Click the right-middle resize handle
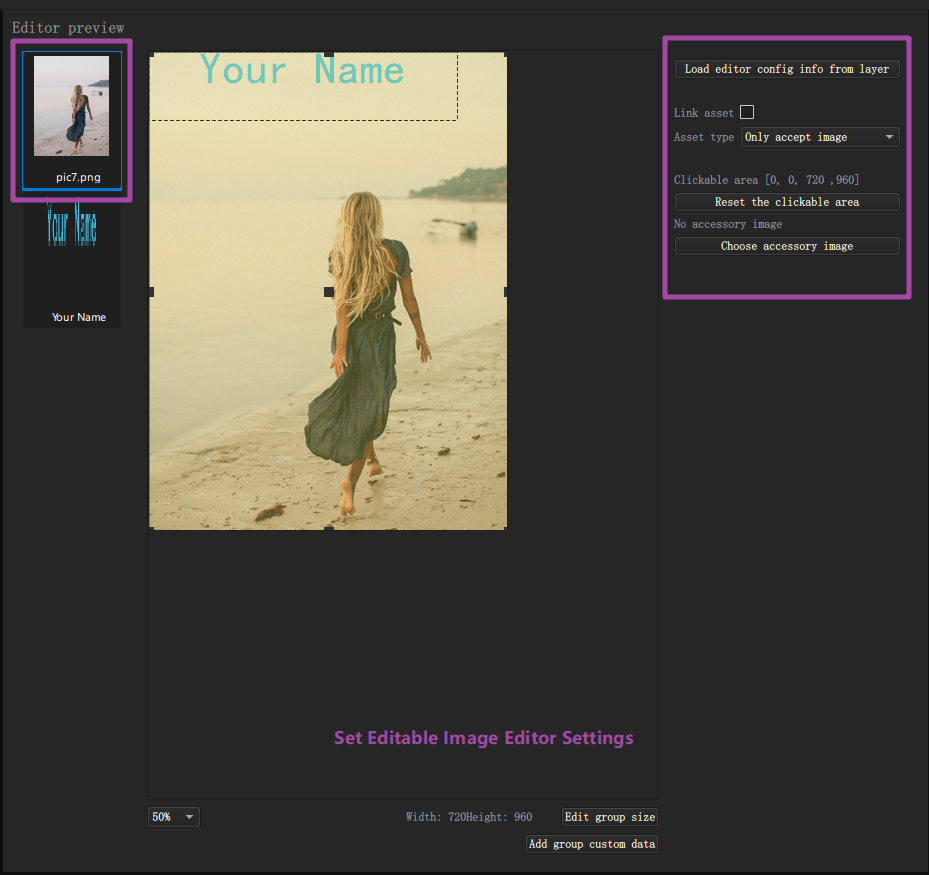The width and height of the screenshot is (929, 875). (x=505, y=291)
